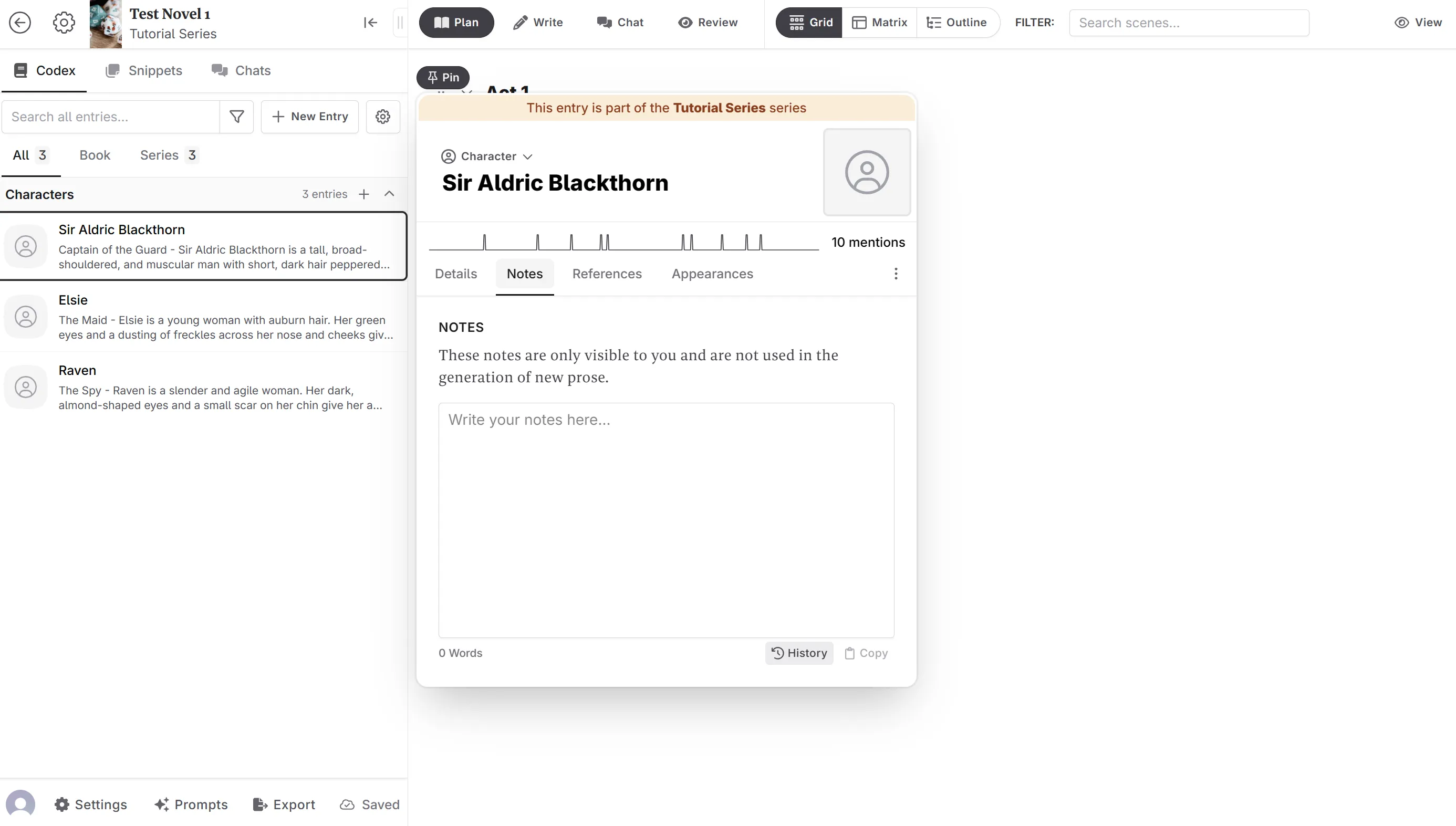Expand the Series tab filter

pyautogui.click(x=167, y=155)
